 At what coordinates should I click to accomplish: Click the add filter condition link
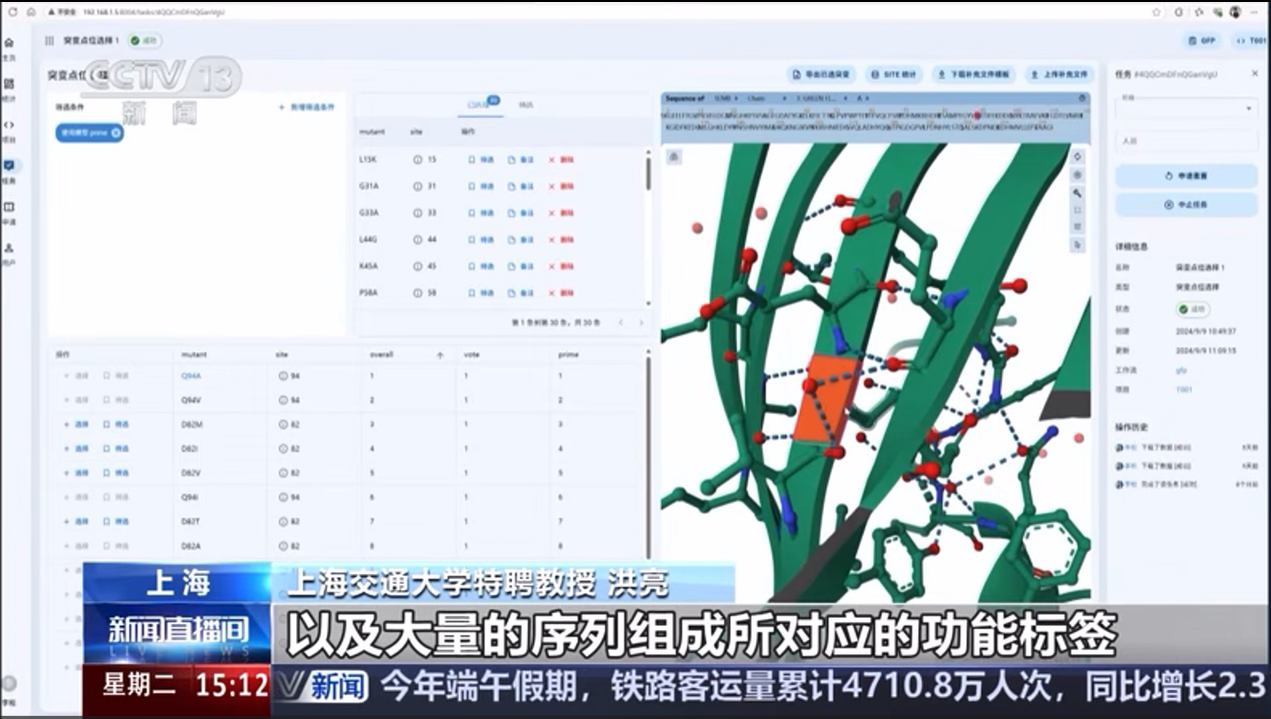(x=307, y=106)
